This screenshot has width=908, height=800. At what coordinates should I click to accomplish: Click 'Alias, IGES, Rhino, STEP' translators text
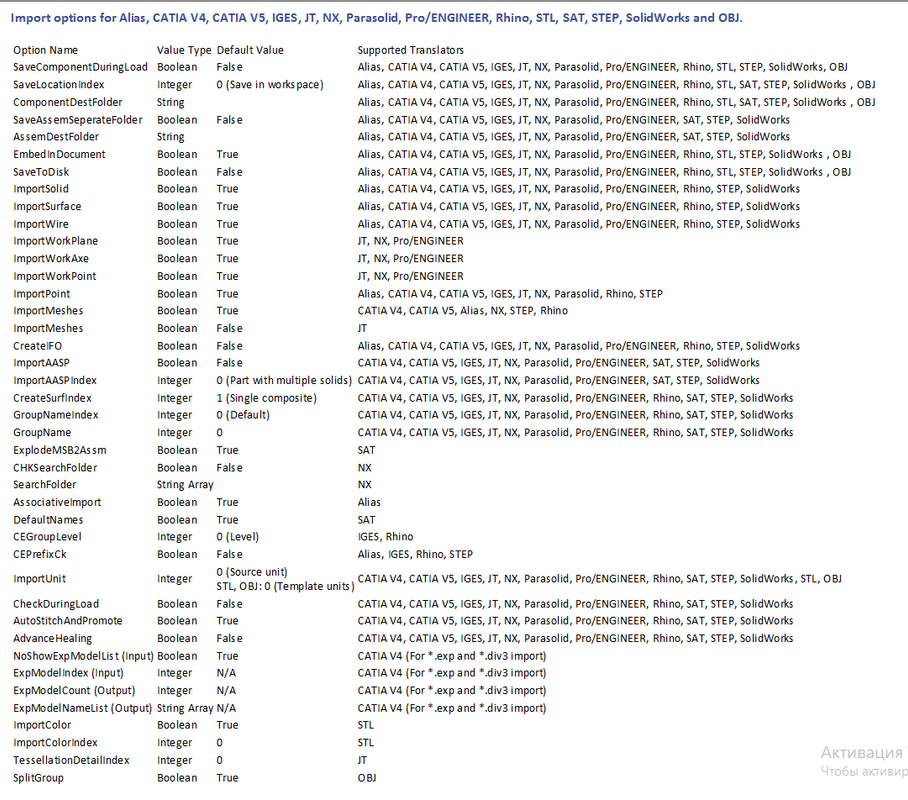click(x=415, y=554)
